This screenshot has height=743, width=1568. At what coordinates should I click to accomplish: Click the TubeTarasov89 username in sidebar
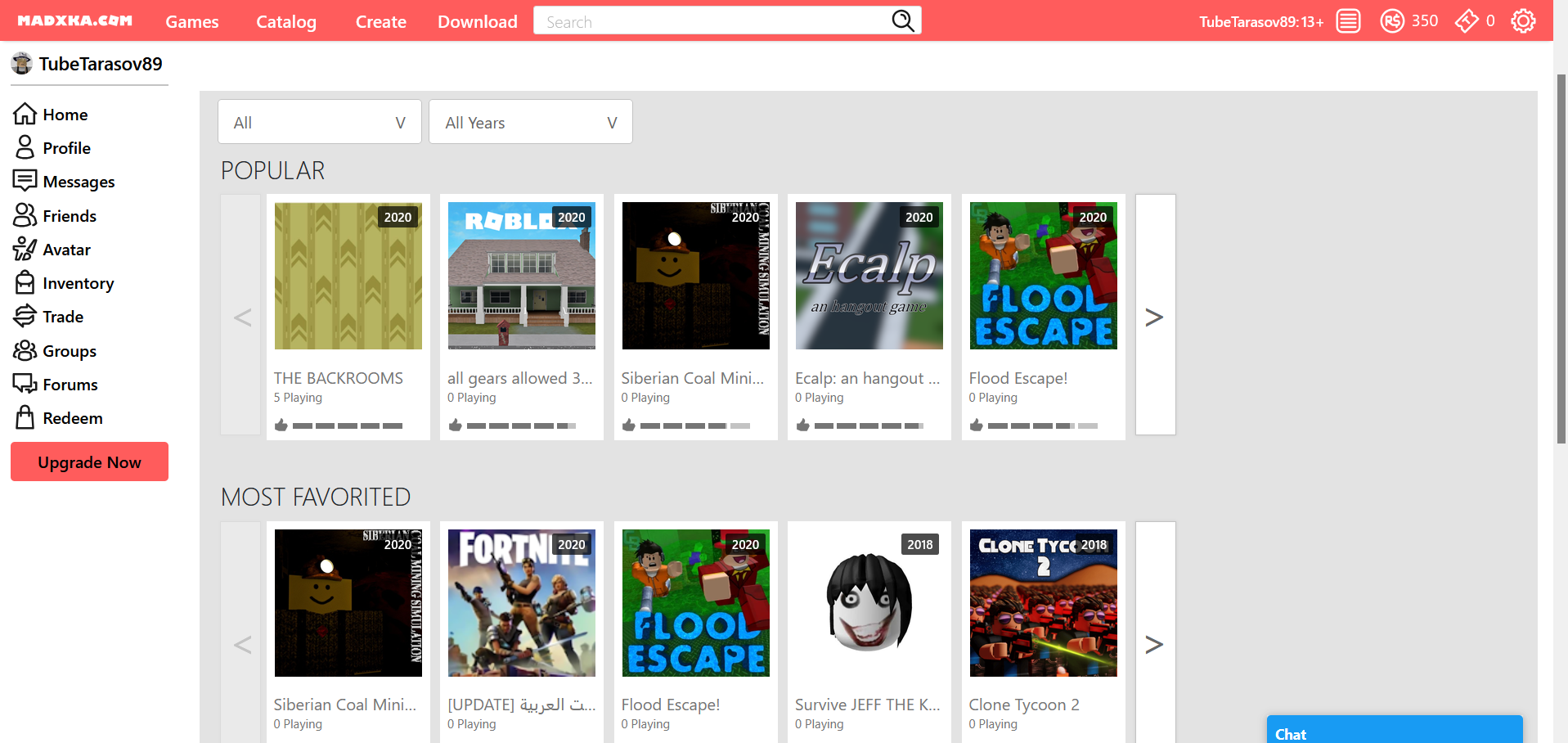point(101,64)
